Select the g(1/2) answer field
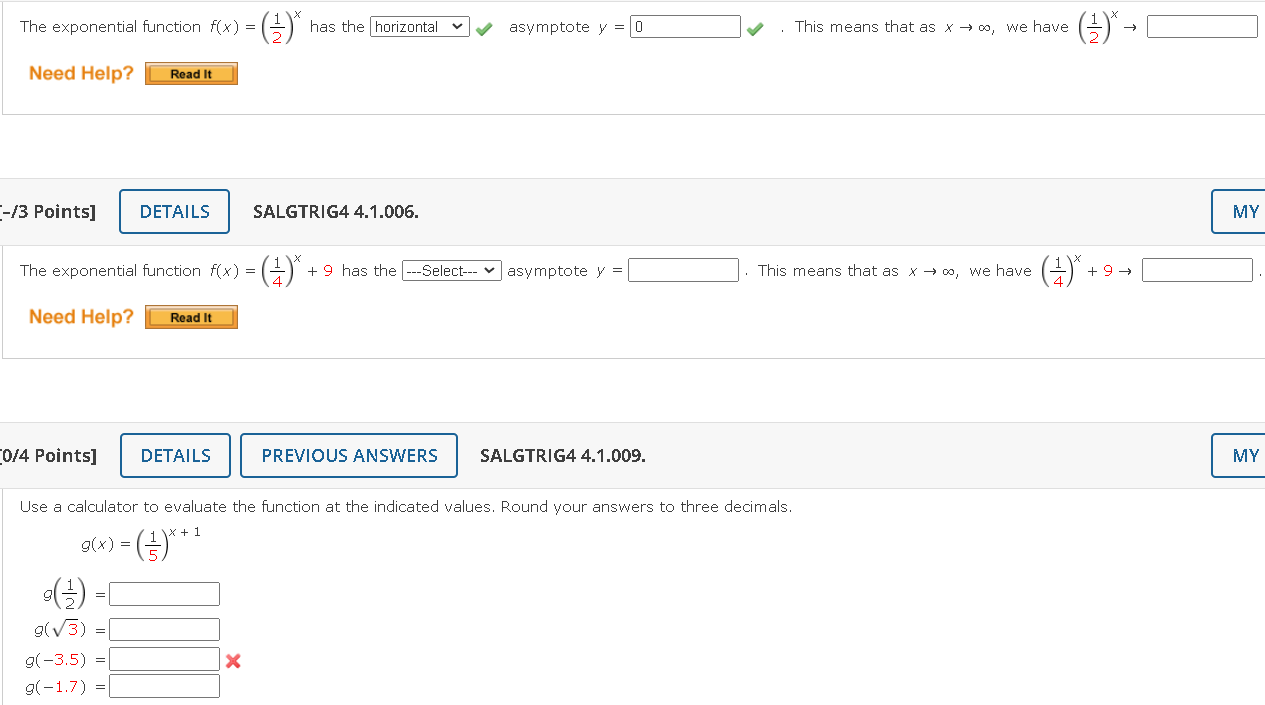The width and height of the screenshot is (1265, 705). 165,594
